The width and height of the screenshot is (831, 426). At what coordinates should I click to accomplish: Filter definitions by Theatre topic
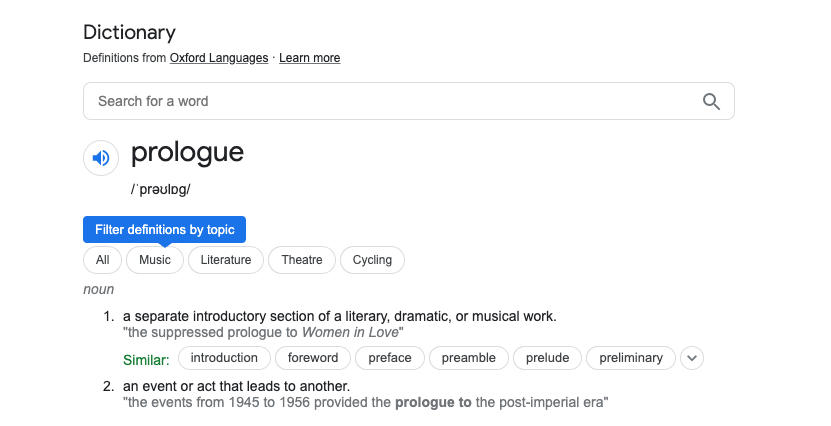(x=302, y=260)
